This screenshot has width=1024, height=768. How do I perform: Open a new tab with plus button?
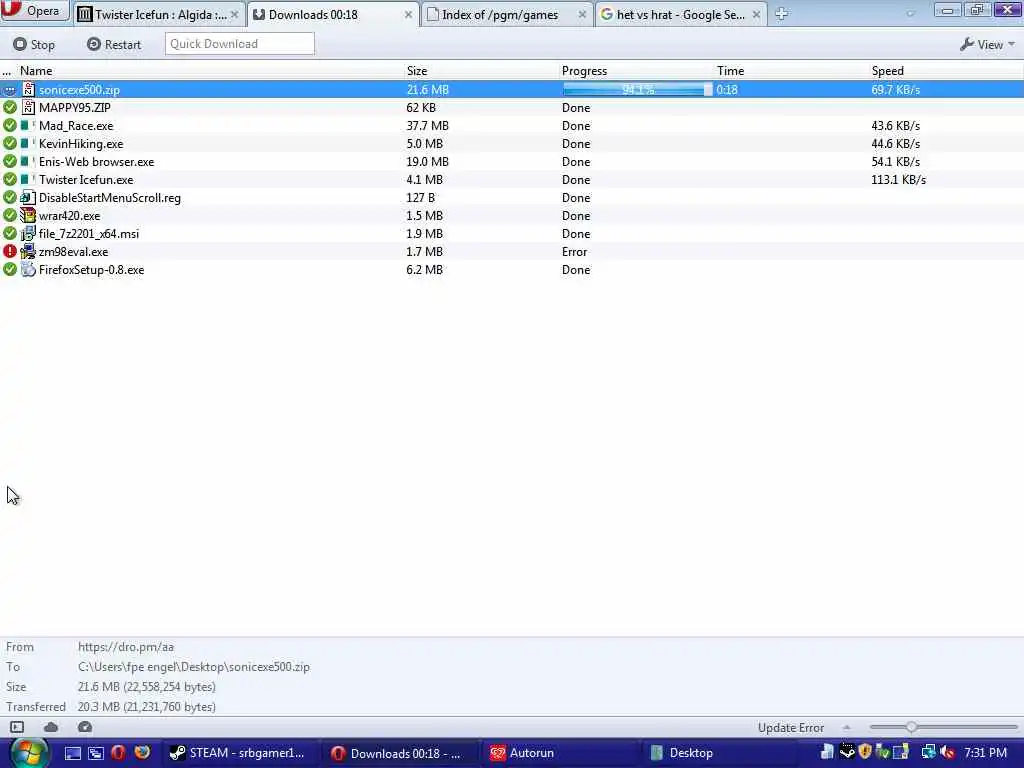[x=781, y=14]
